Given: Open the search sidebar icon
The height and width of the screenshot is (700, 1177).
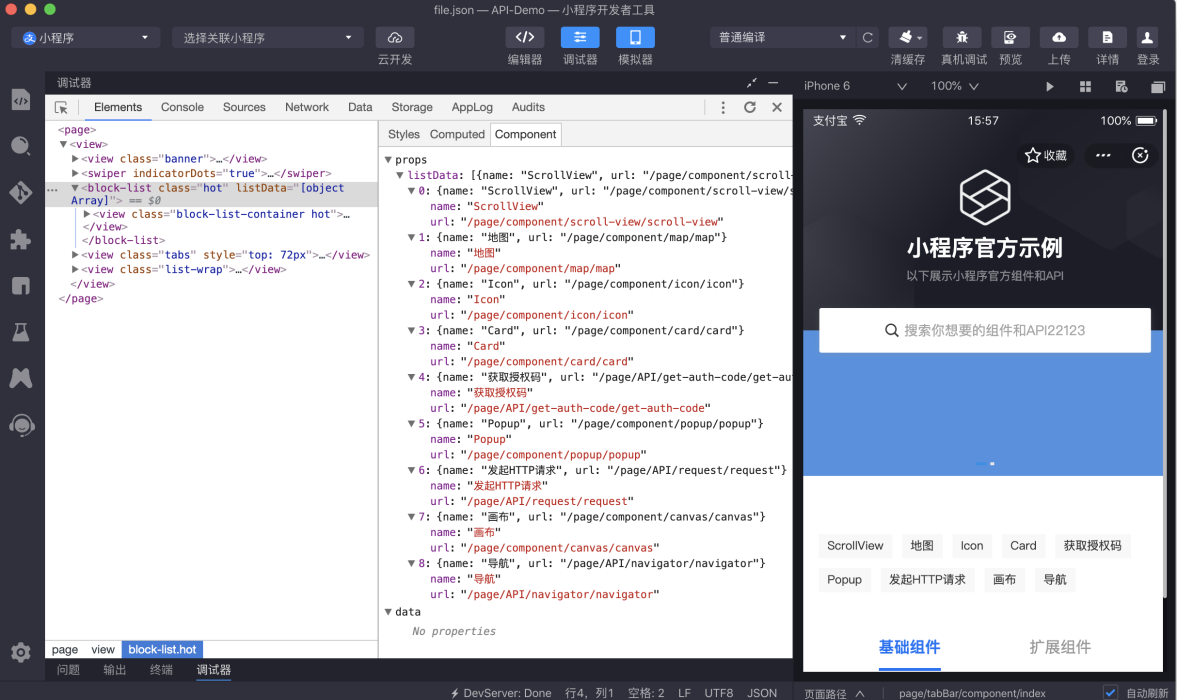Looking at the screenshot, I should point(21,146).
